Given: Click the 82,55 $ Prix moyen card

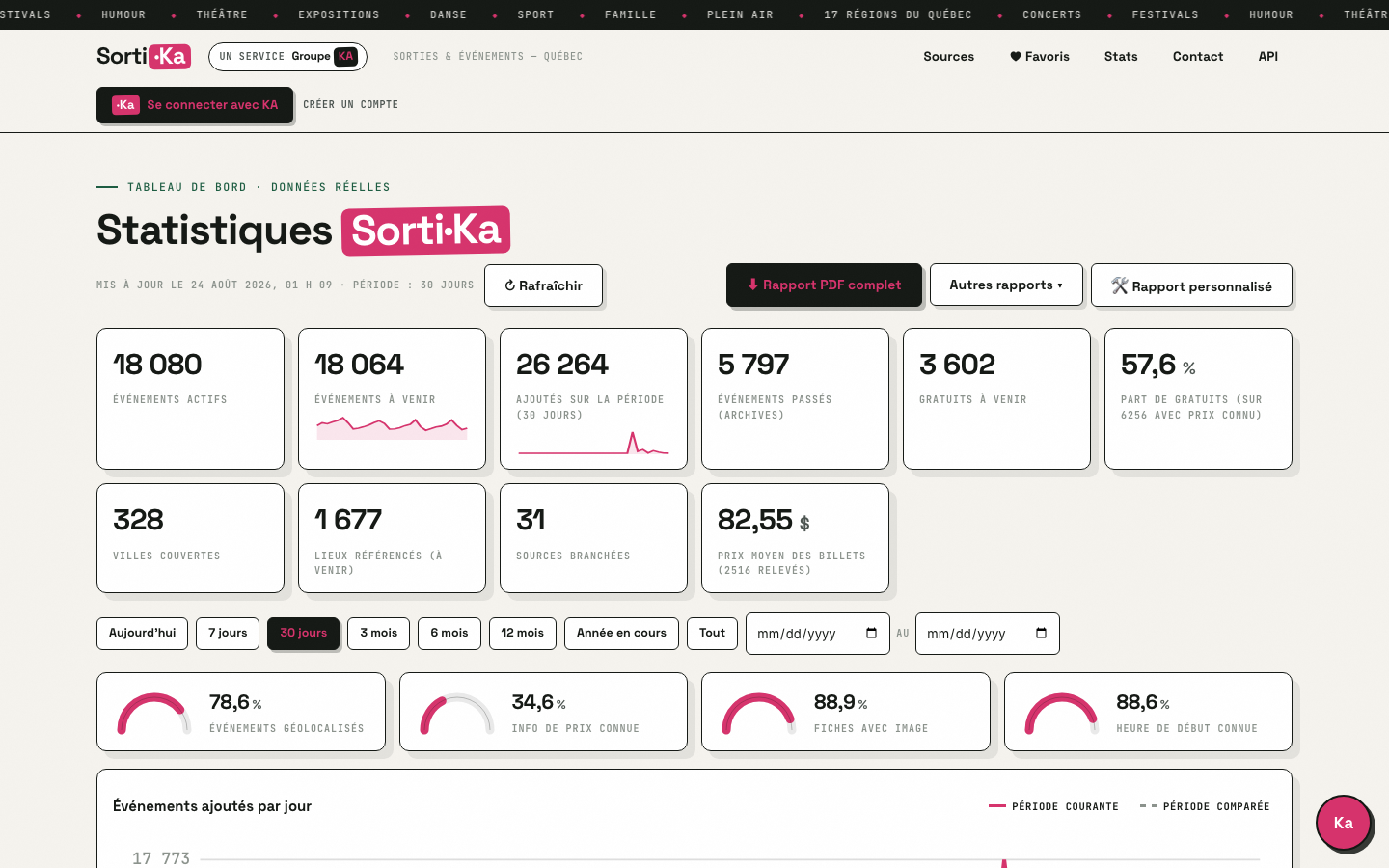Looking at the screenshot, I should point(795,538).
